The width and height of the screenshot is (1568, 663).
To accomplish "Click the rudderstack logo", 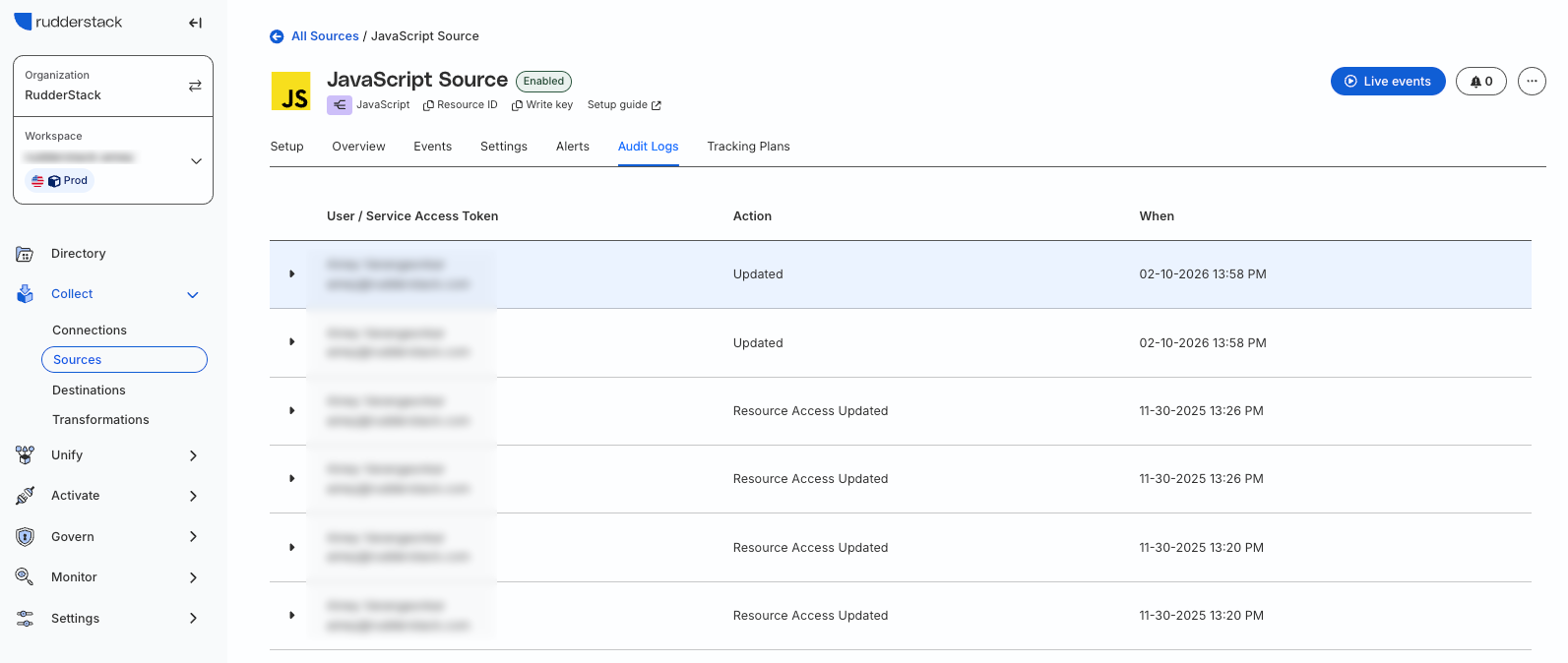I will (x=68, y=22).
